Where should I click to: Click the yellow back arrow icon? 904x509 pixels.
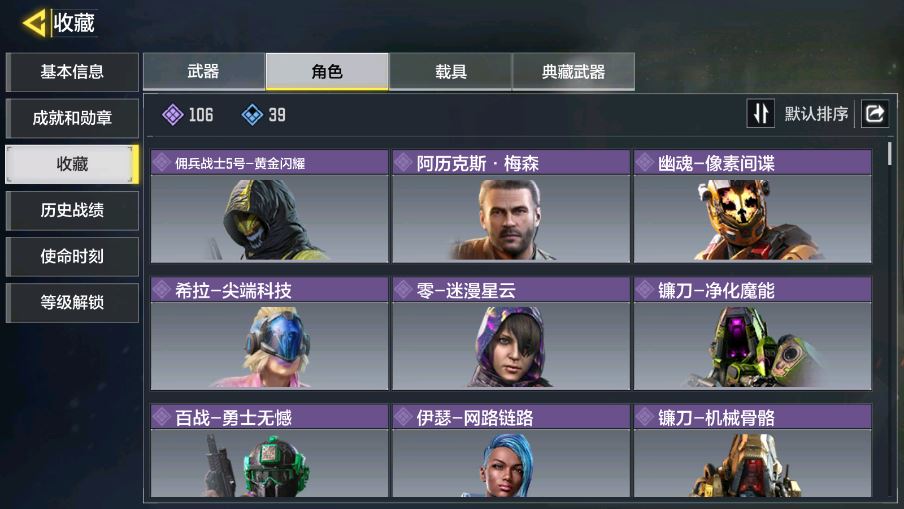(x=34, y=23)
